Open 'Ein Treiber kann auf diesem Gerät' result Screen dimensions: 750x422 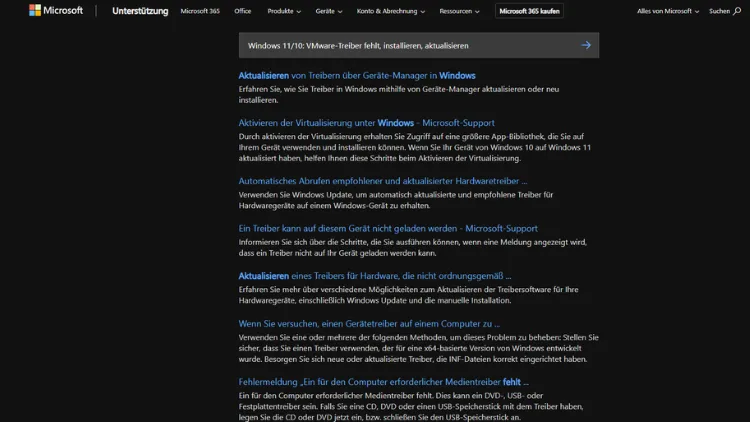(388, 228)
